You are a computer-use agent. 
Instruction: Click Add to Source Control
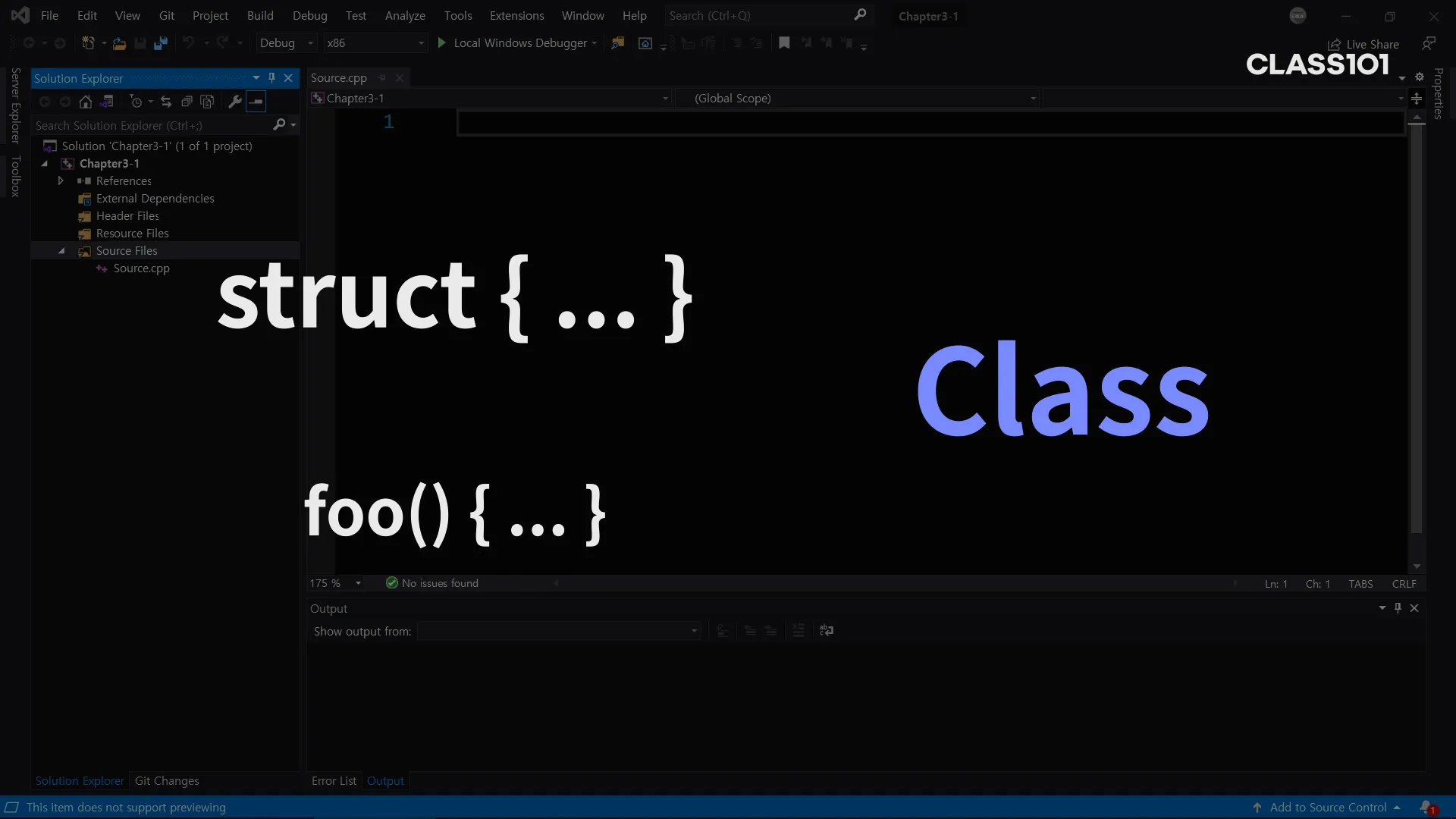click(1328, 808)
